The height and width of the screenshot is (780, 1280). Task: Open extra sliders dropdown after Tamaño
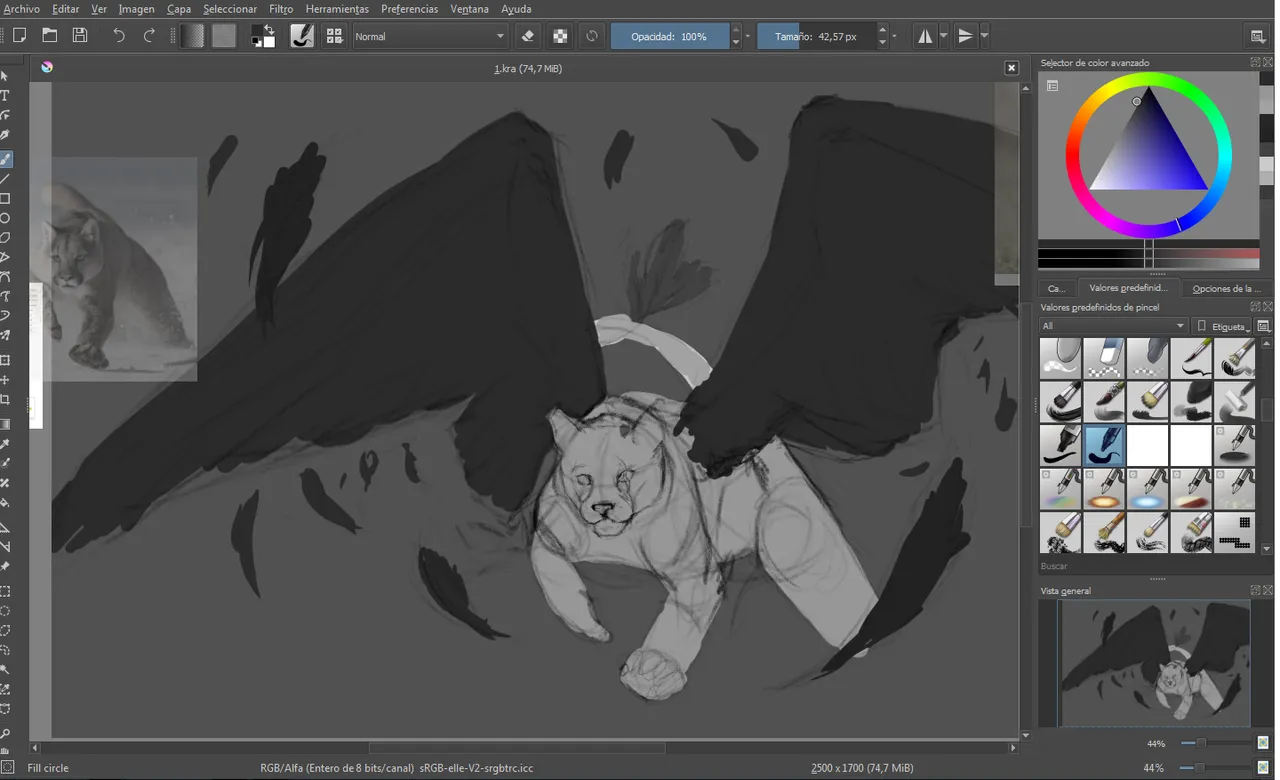[894, 36]
